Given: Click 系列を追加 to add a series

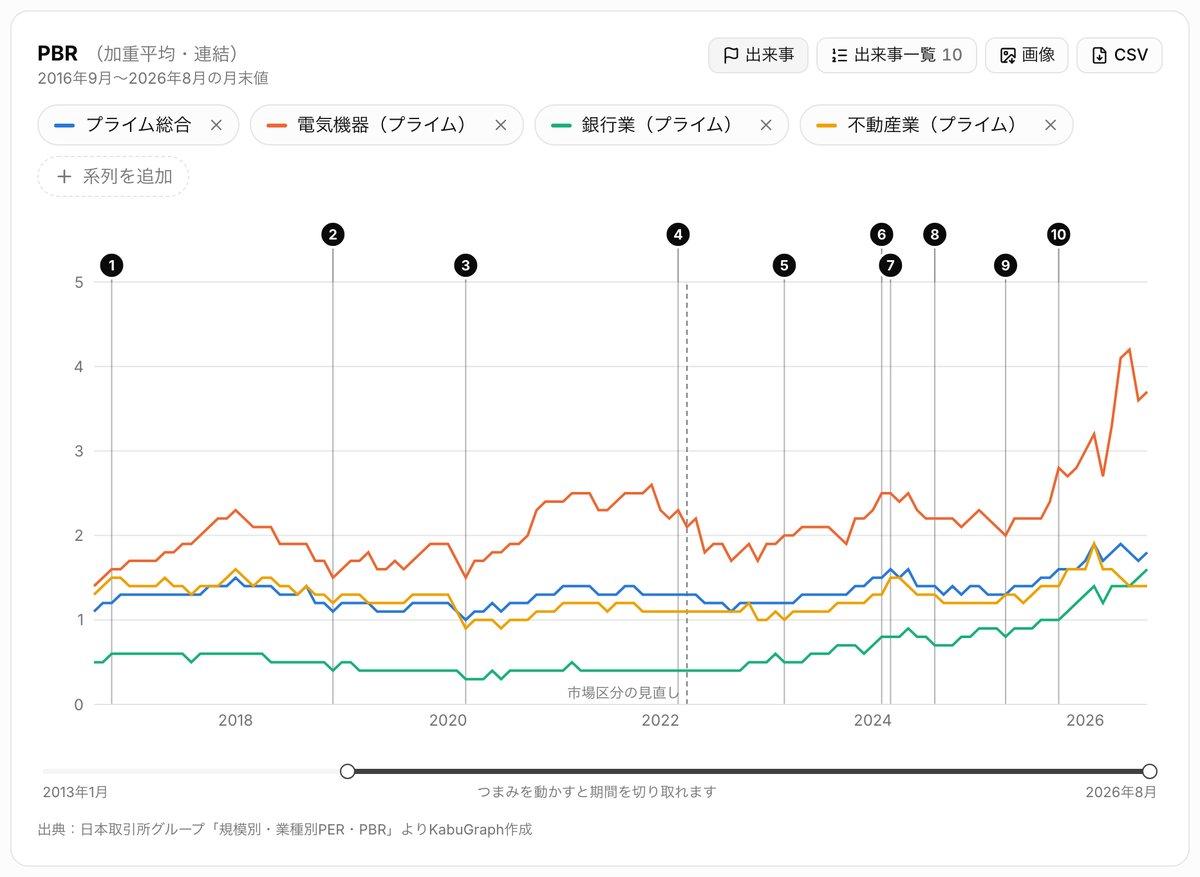Looking at the screenshot, I should [114, 176].
